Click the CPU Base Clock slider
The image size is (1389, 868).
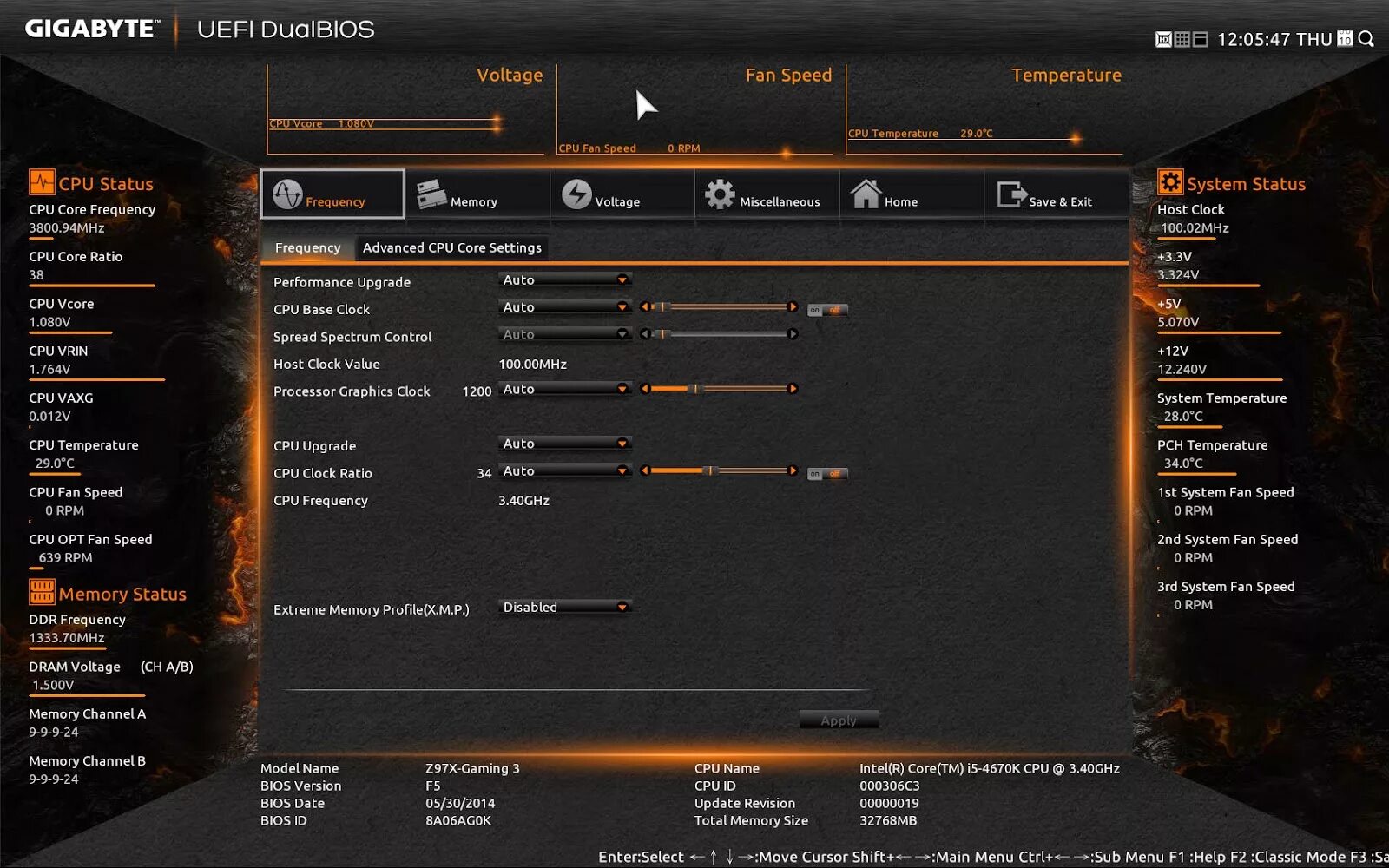point(719,306)
